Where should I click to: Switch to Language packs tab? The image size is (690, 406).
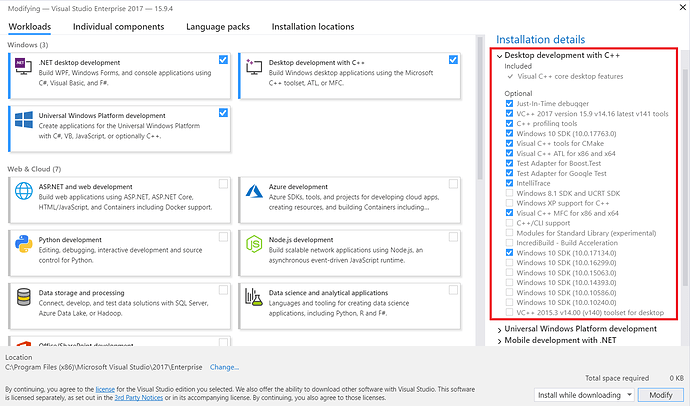(218, 27)
